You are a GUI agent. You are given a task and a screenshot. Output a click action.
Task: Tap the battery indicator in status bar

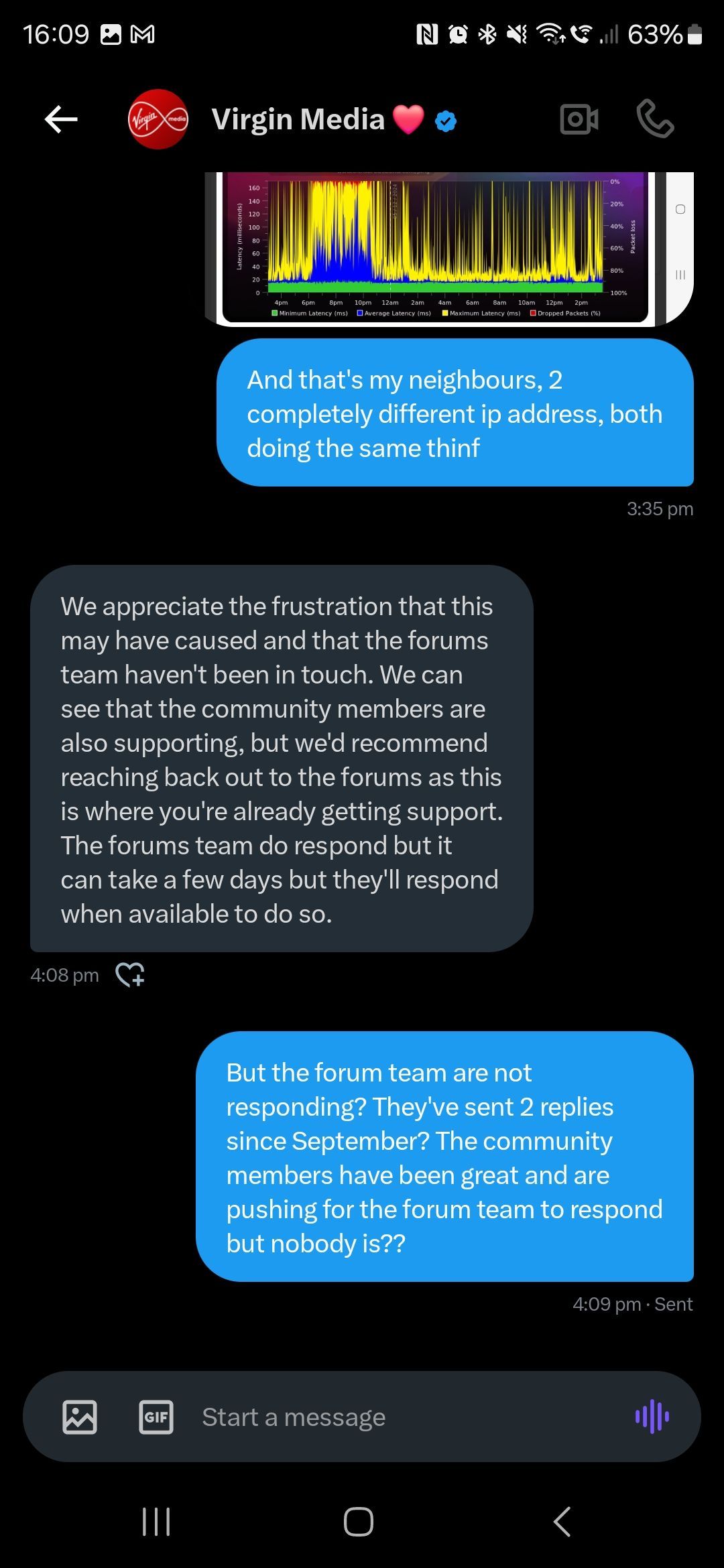point(695,34)
